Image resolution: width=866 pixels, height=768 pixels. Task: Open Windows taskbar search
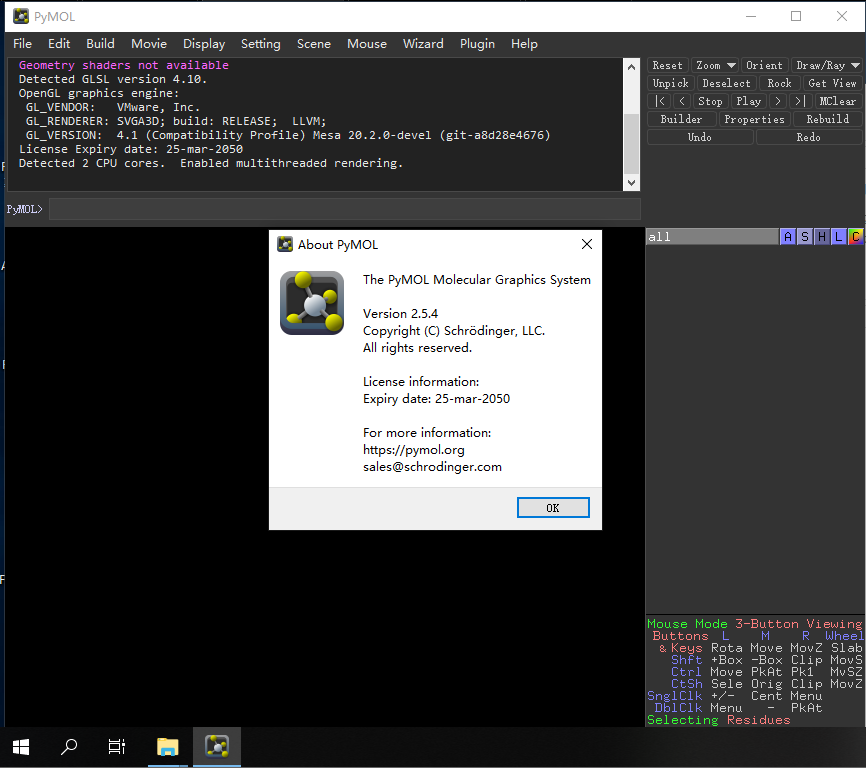[68, 747]
